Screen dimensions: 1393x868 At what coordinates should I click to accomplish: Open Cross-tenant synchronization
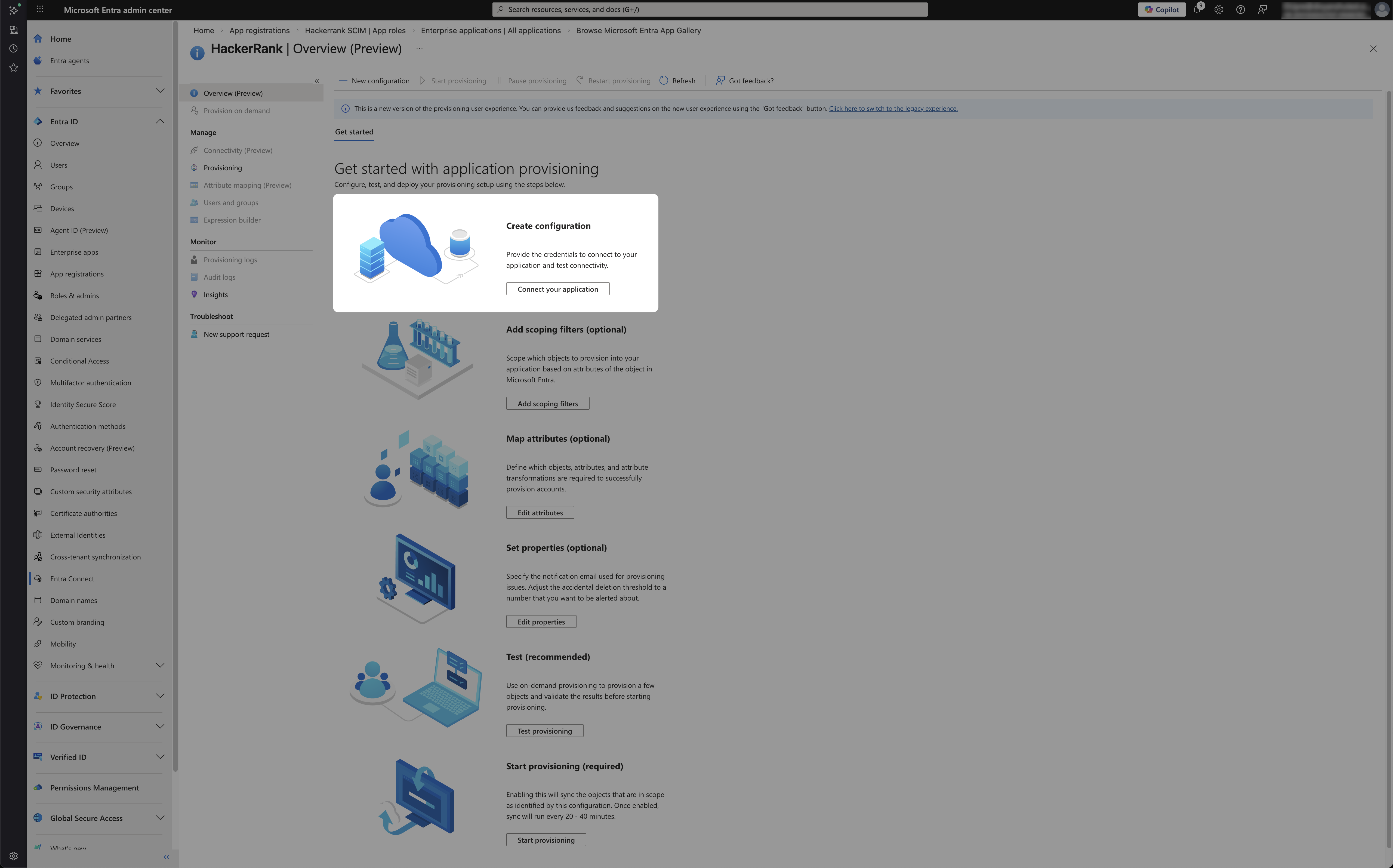coord(95,557)
